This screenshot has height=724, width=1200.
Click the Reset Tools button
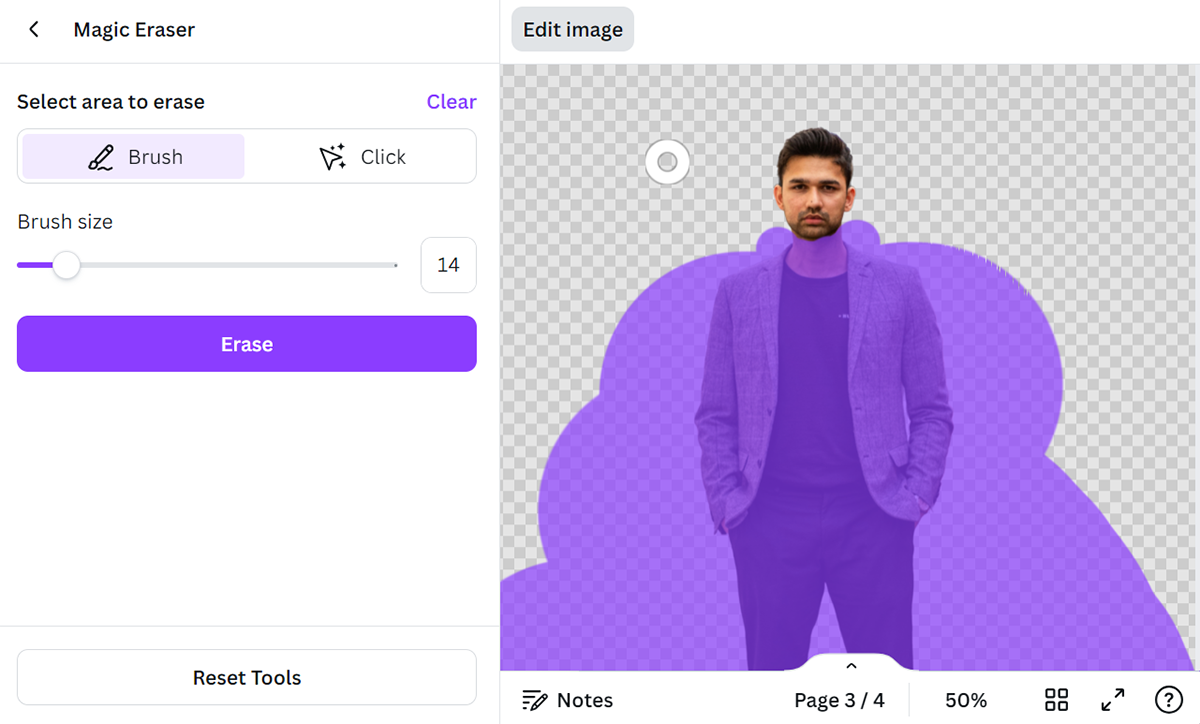247,677
